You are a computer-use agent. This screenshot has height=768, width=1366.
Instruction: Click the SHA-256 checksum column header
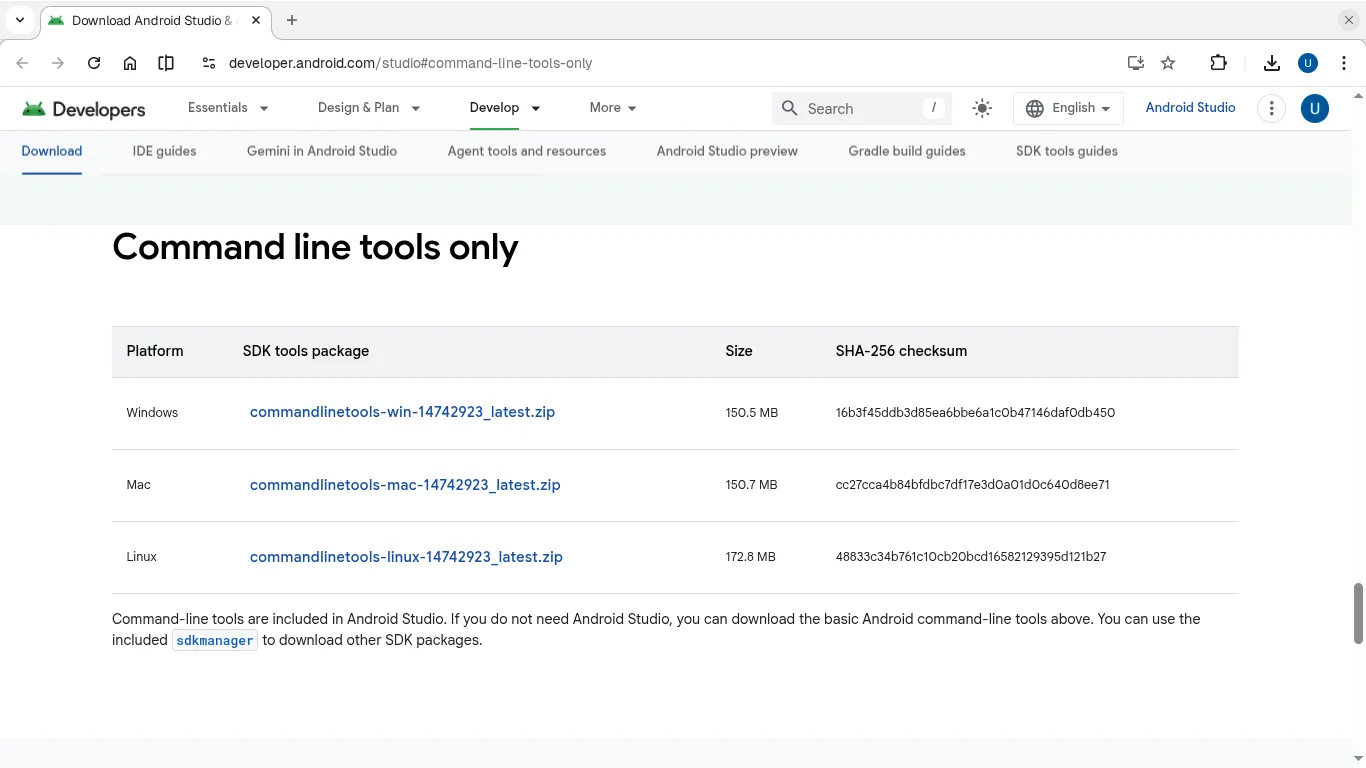click(901, 351)
